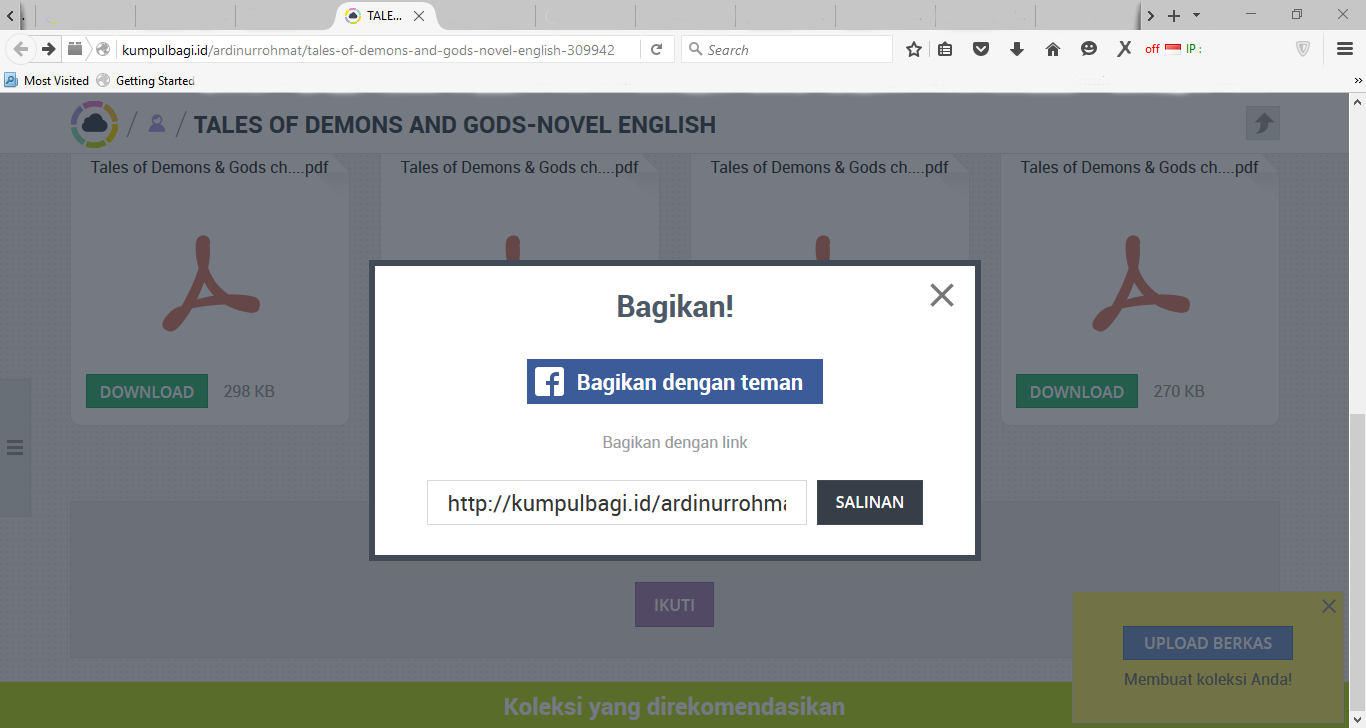This screenshot has height=728, width=1366.
Task: Download the 298 KB PDF file
Action: pos(147,391)
